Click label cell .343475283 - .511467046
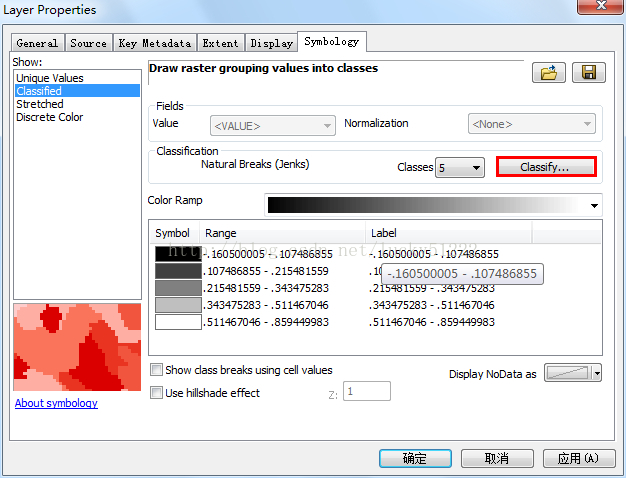 point(432,305)
